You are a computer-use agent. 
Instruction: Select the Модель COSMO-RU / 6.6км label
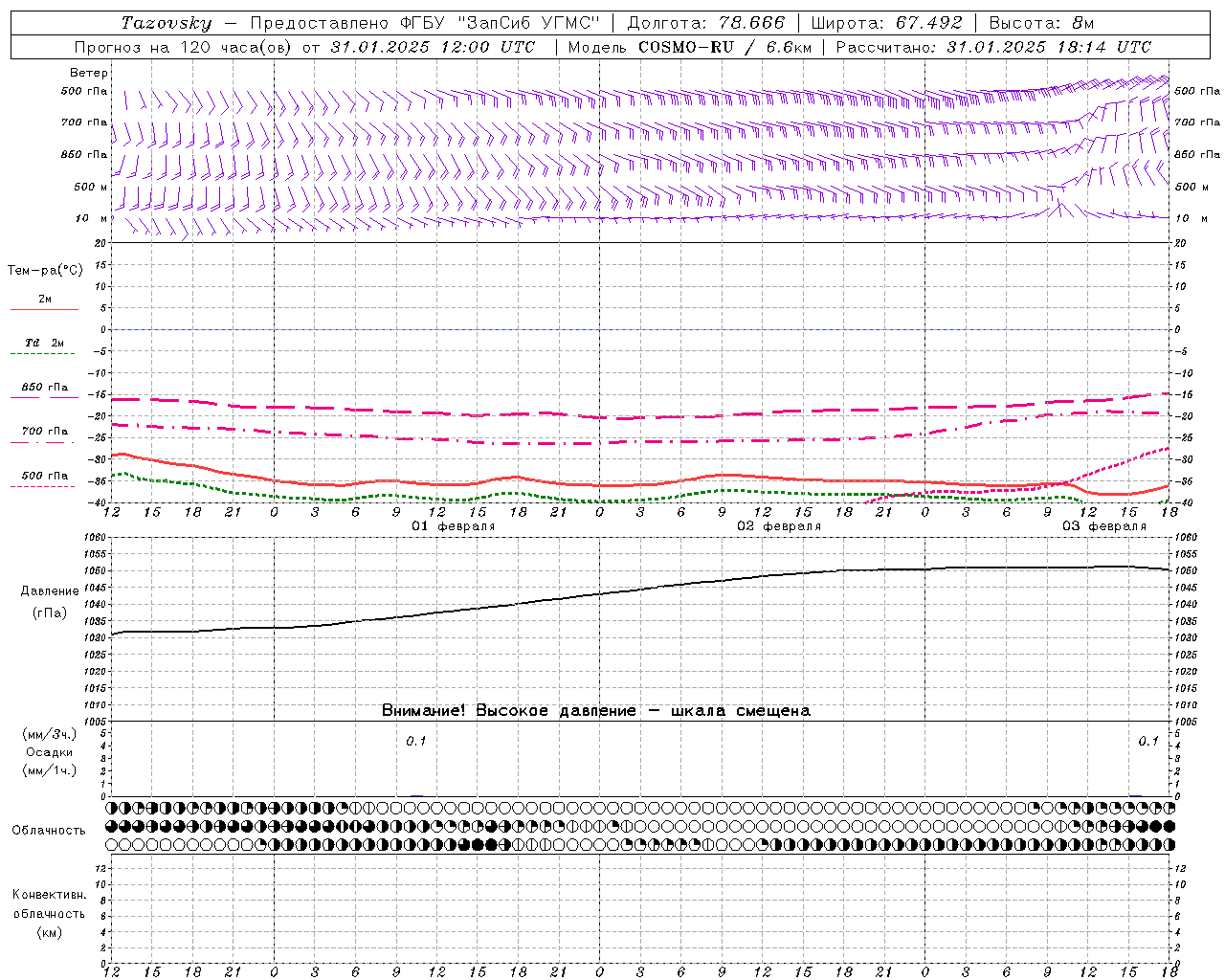click(689, 47)
